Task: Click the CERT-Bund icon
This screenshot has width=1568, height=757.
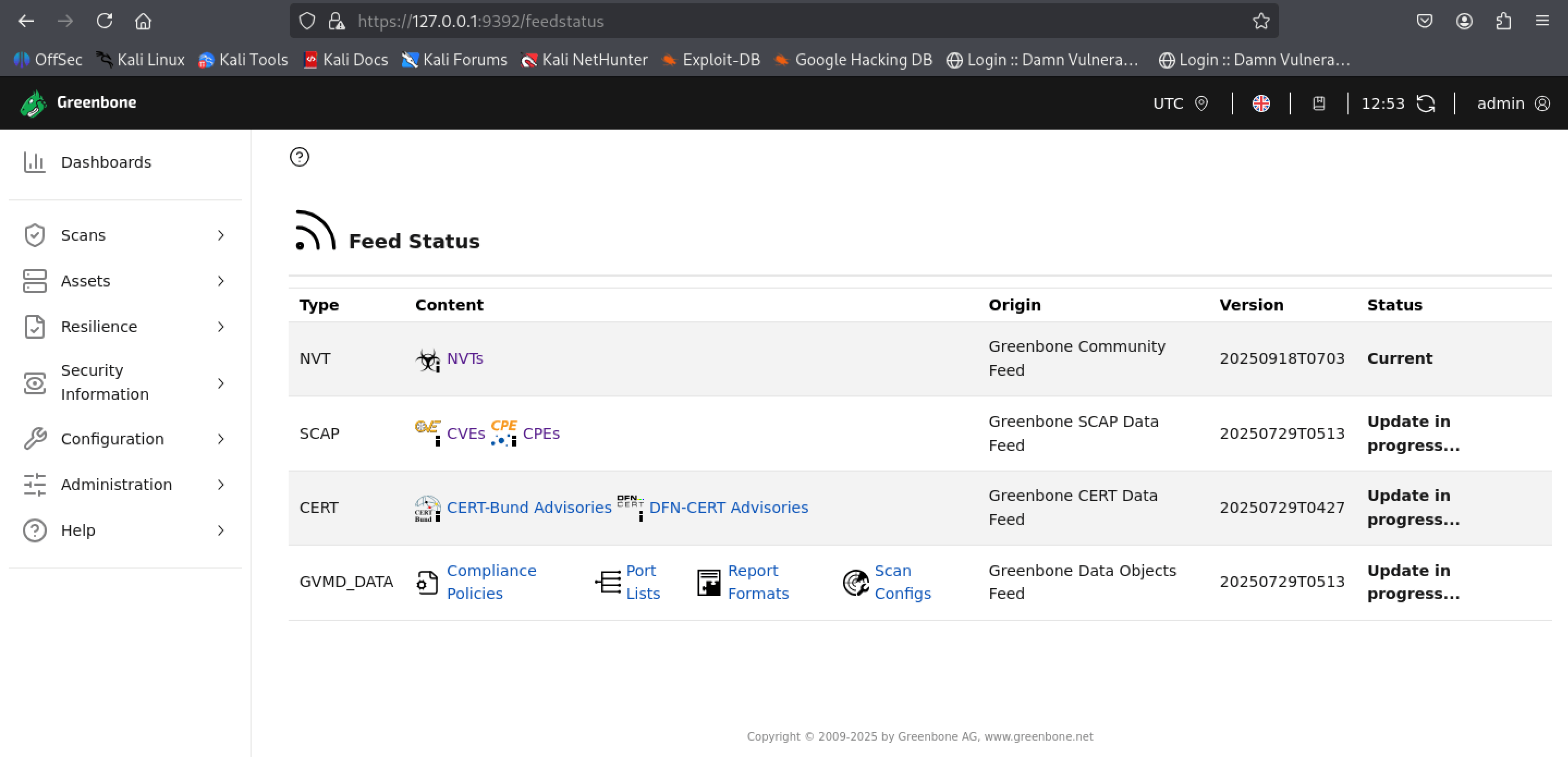Action: [428, 508]
